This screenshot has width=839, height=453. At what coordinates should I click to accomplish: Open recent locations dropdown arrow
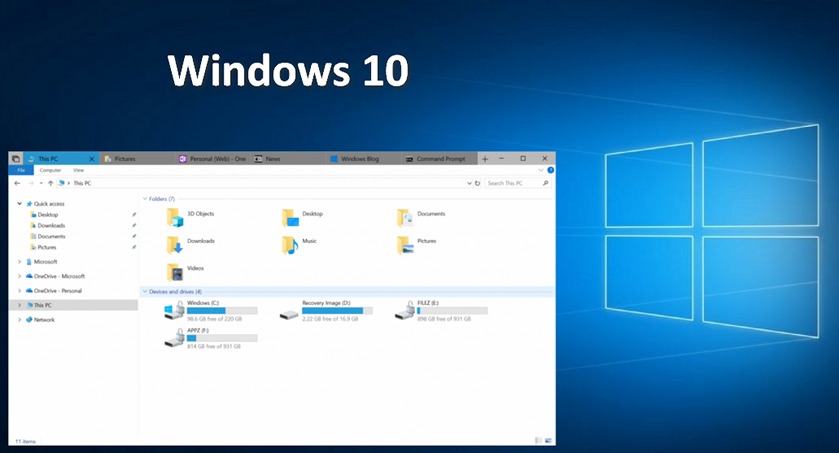[41, 183]
